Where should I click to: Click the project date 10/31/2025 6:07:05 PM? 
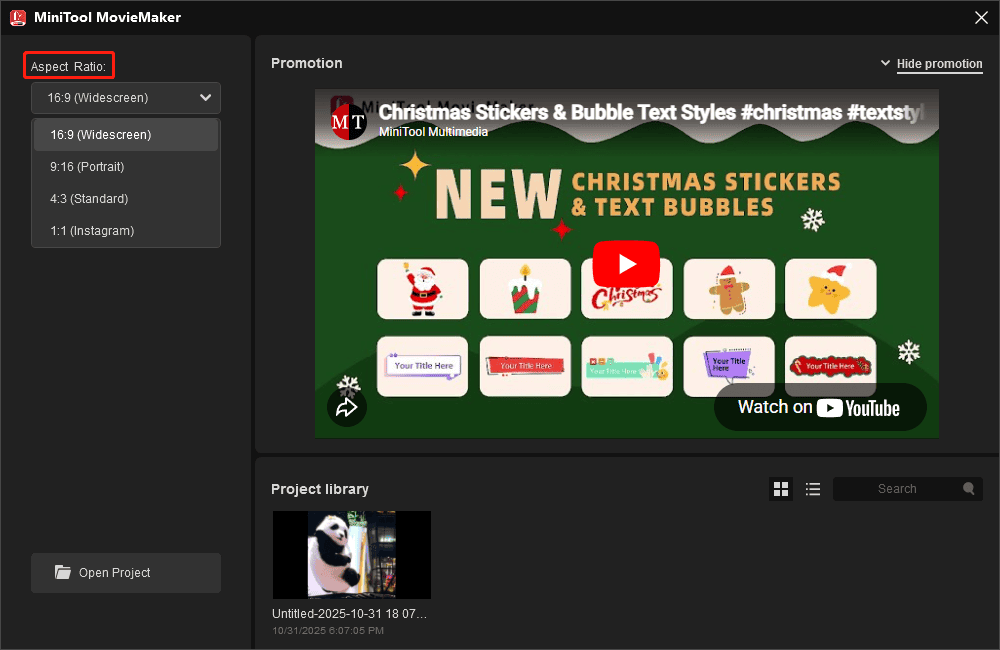click(x=328, y=630)
